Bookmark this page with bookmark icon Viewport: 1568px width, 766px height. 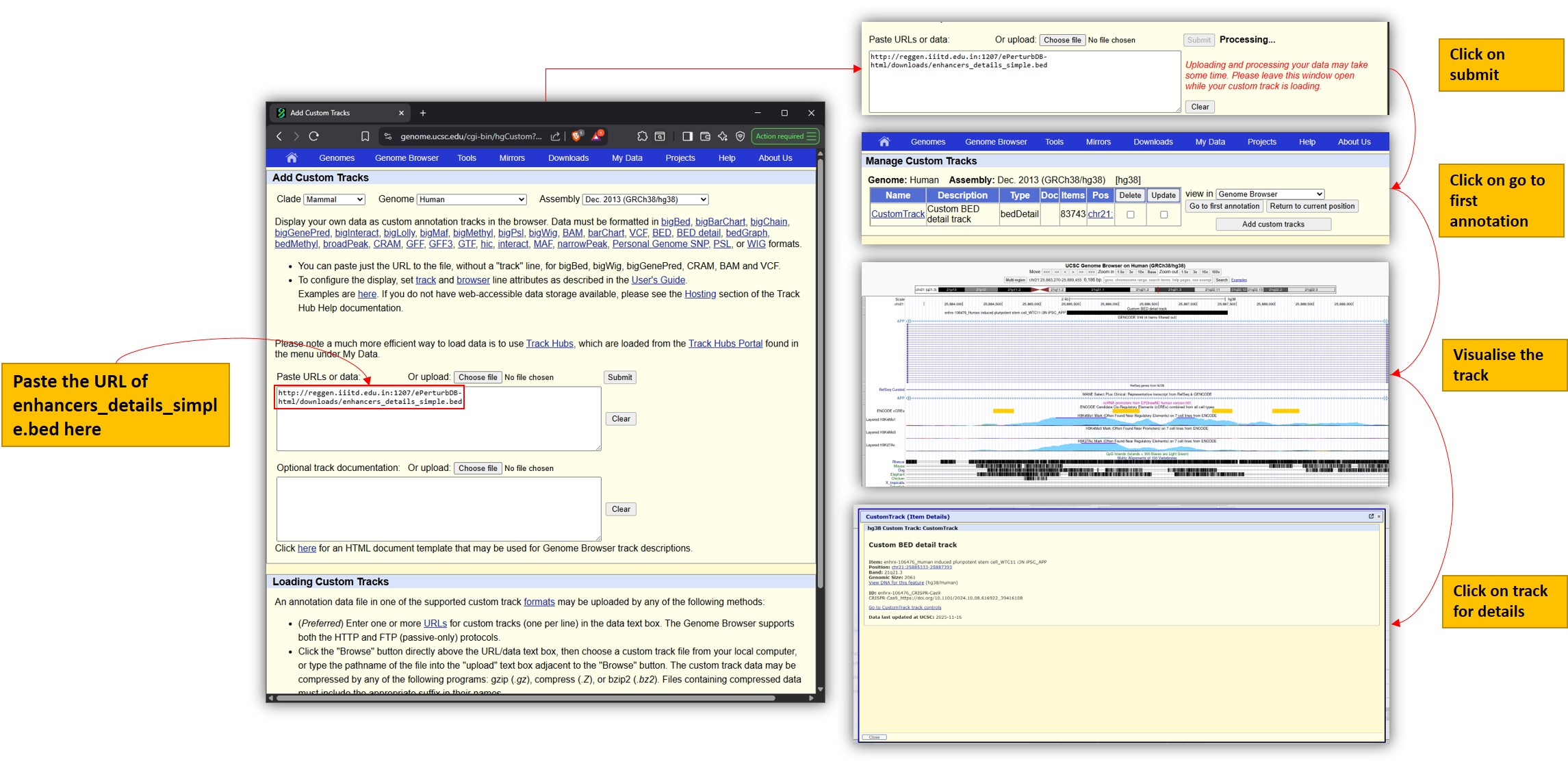coord(365,136)
